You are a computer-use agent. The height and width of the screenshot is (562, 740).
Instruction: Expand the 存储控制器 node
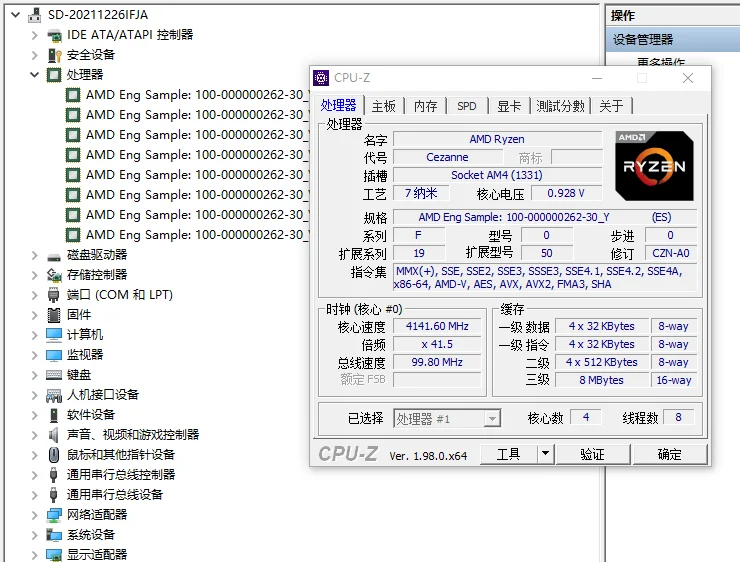pyautogui.click(x=34, y=275)
